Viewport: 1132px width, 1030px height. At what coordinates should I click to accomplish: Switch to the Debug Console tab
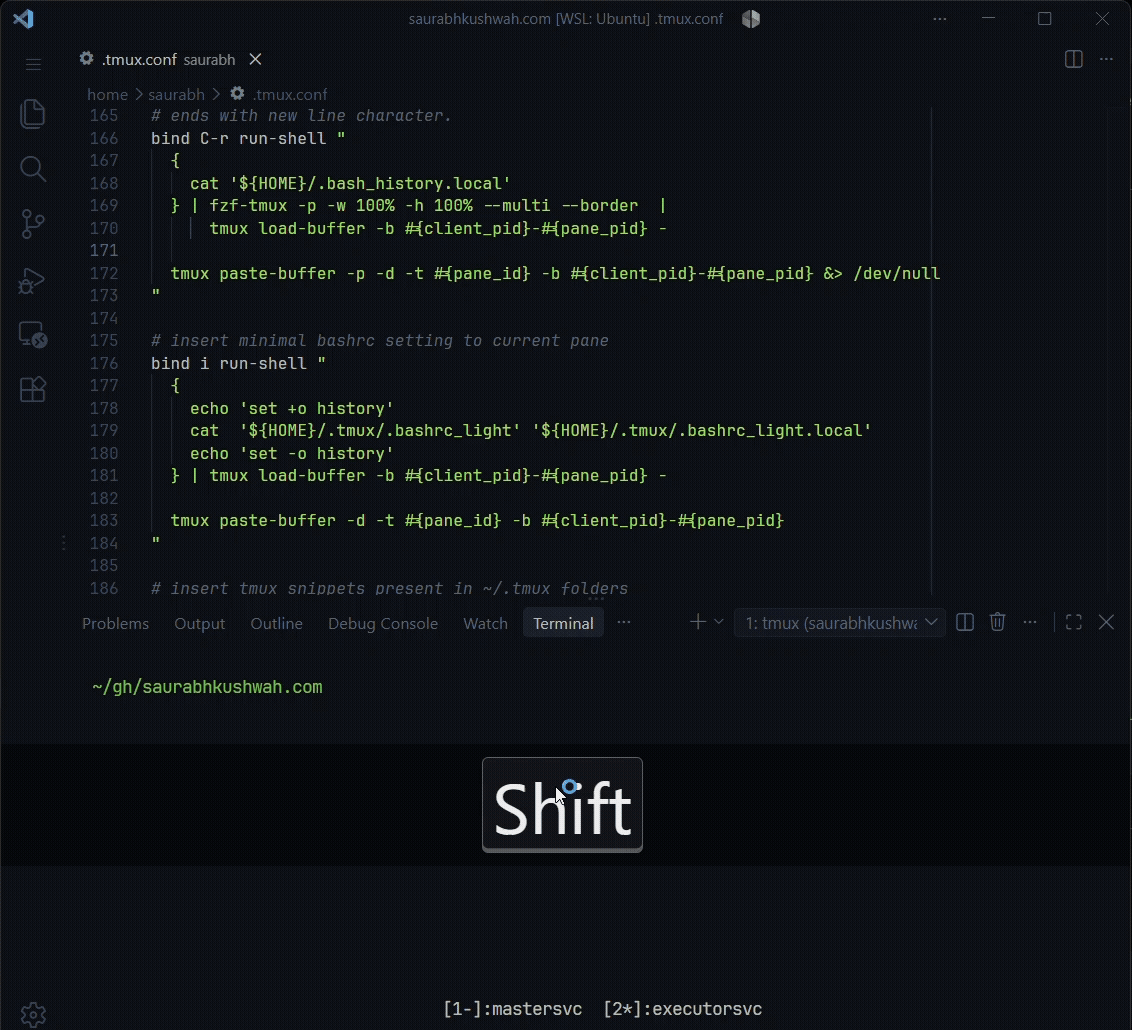[x=383, y=624]
